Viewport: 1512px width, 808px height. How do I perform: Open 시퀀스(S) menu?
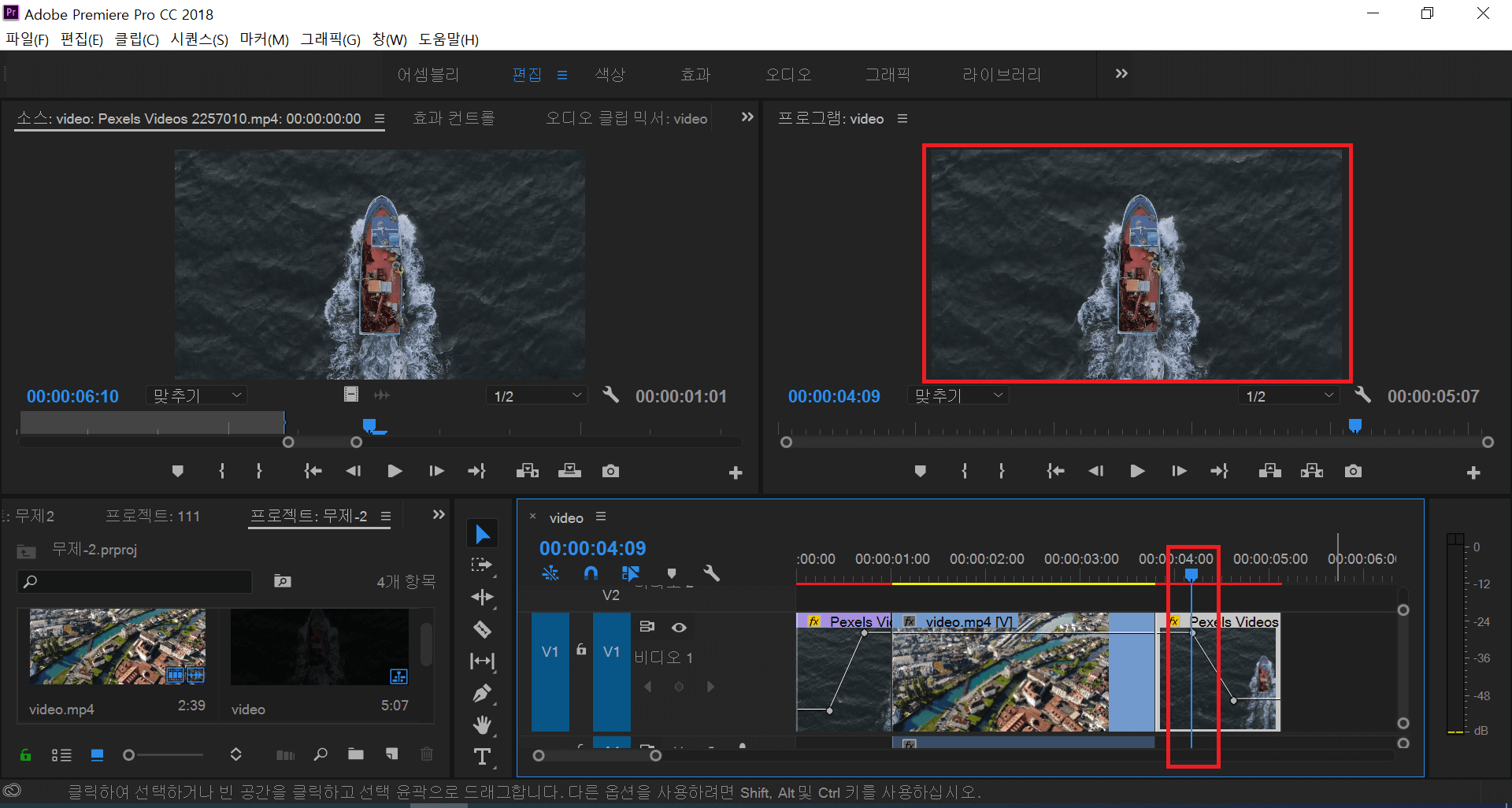199,39
